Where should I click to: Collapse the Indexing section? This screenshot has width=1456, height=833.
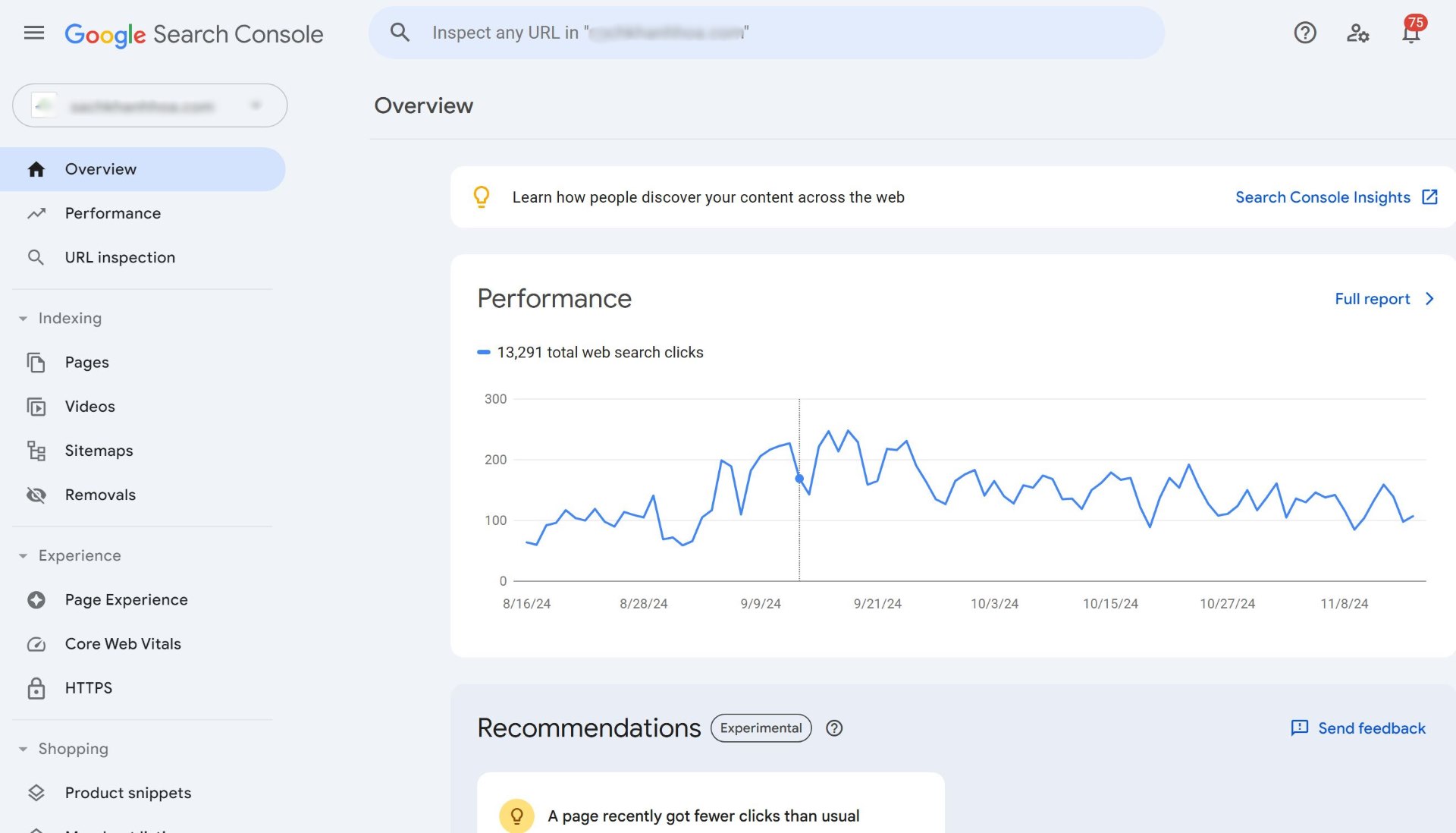(x=22, y=318)
